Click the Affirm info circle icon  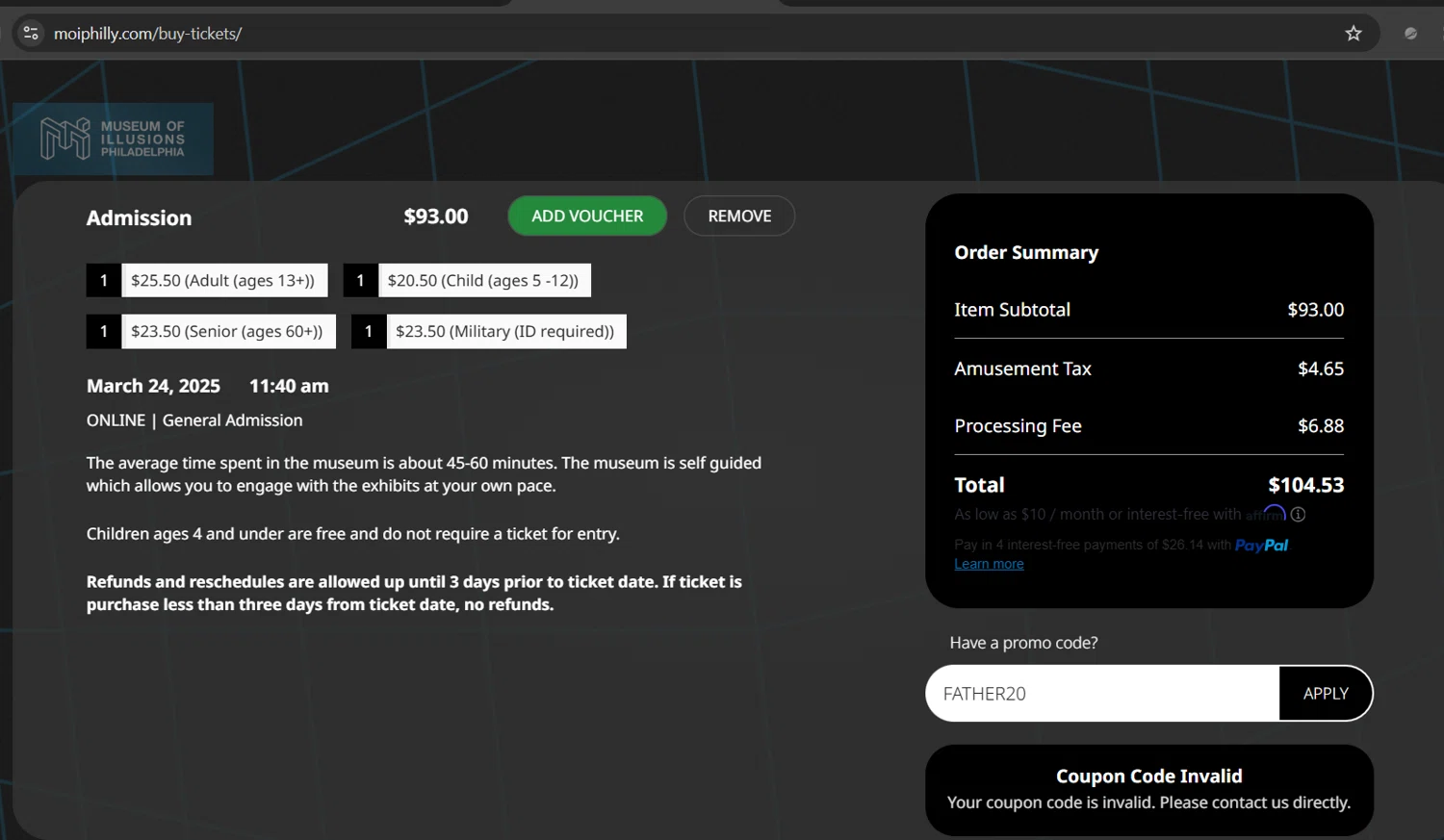(x=1298, y=515)
